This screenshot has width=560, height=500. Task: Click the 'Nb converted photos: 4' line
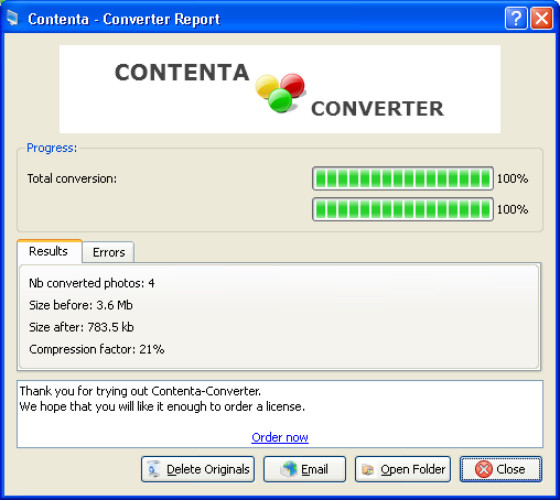pyautogui.click(x=92, y=283)
